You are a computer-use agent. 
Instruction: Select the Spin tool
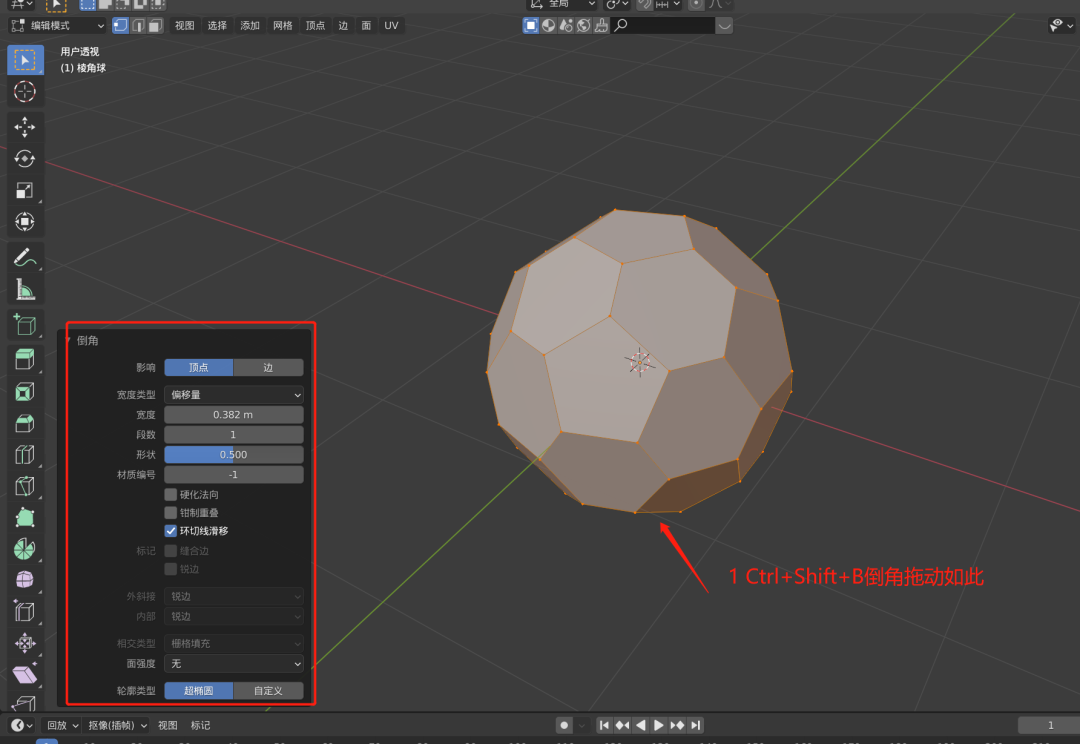(x=25, y=549)
